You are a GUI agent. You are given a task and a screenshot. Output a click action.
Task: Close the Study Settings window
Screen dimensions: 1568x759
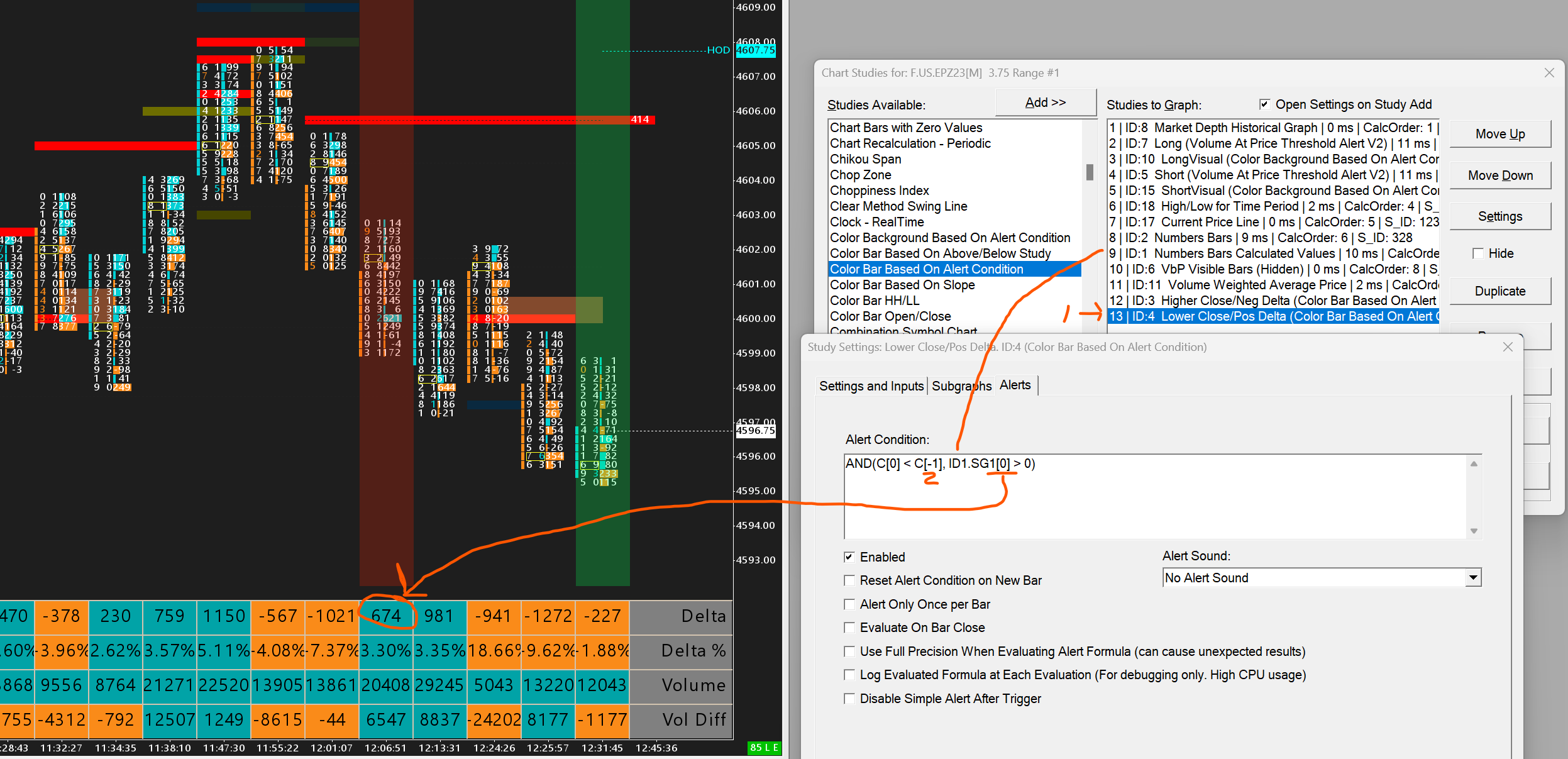click(1508, 347)
